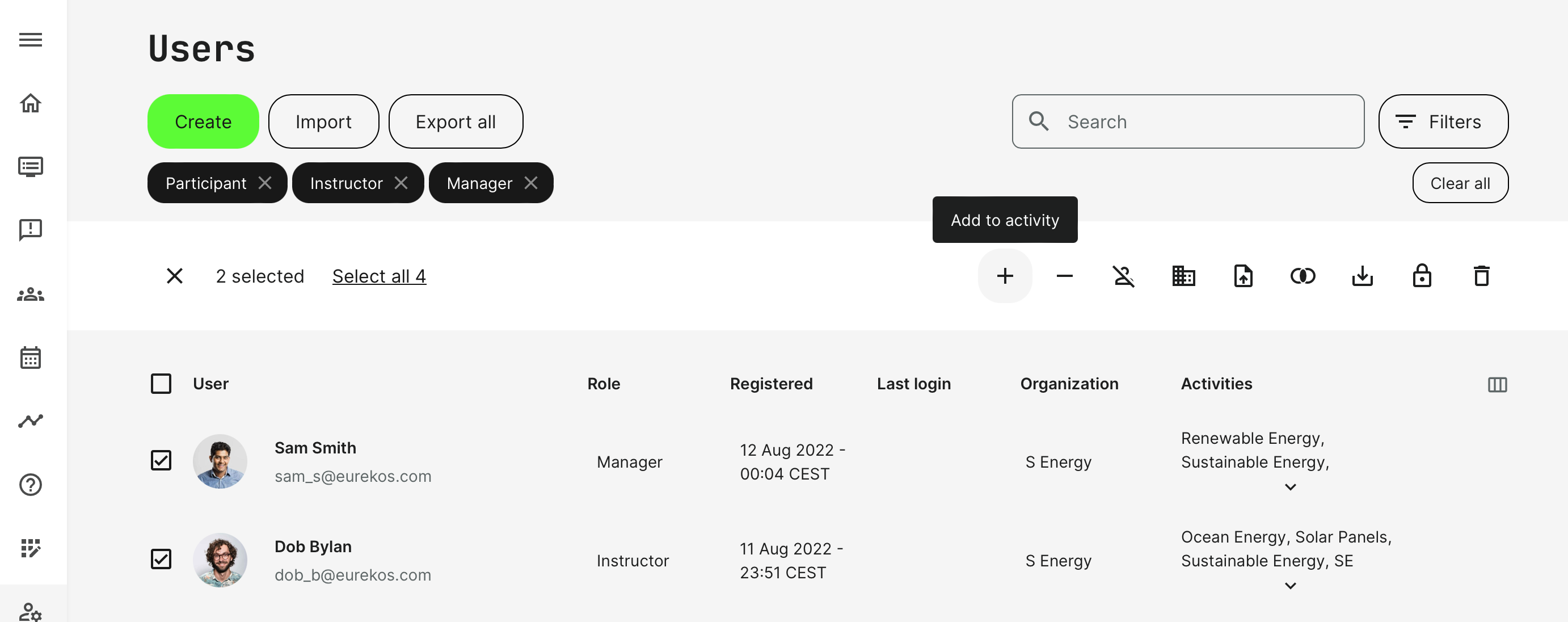Viewport: 1568px width, 622px height.
Task: Click the merge users overlapping circles icon
Action: [x=1302, y=276]
